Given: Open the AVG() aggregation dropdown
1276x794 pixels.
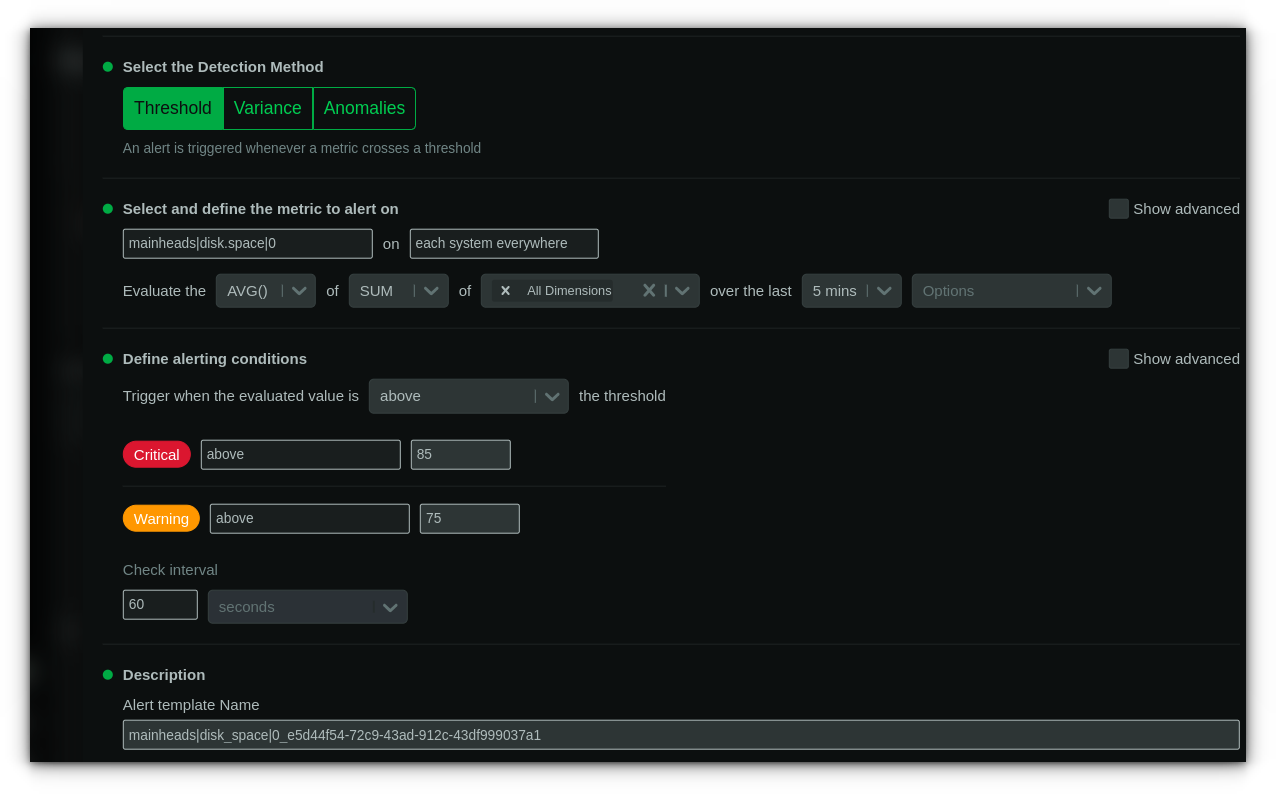Looking at the screenshot, I should pyautogui.click(x=266, y=291).
